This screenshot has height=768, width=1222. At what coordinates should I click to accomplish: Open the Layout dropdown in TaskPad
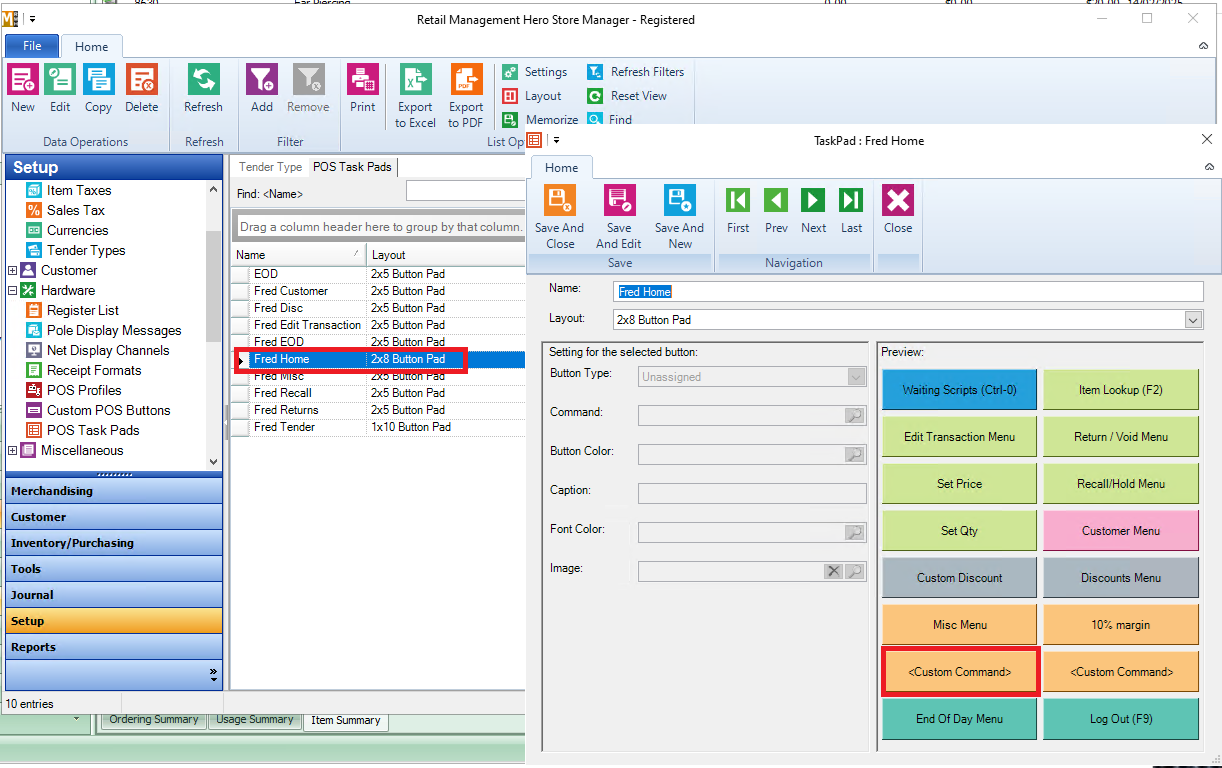(x=1193, y=320)
